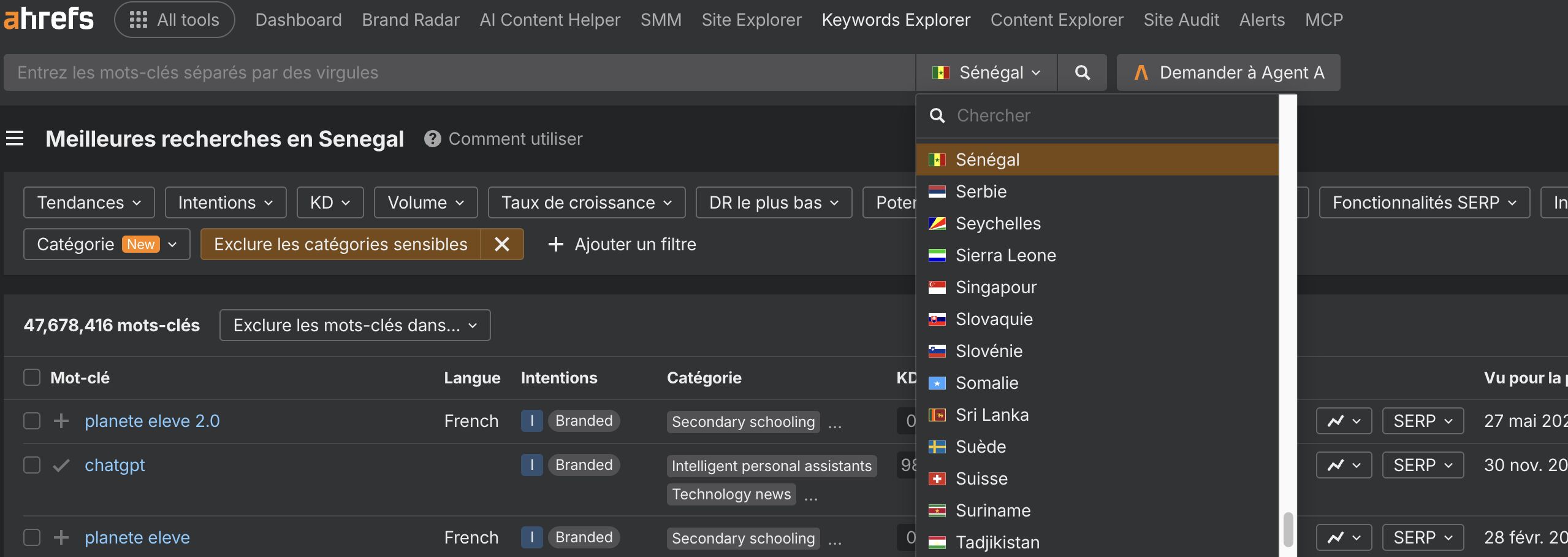Toggle the select-all Mot-clé checkbox

click(x=32, y=377)
